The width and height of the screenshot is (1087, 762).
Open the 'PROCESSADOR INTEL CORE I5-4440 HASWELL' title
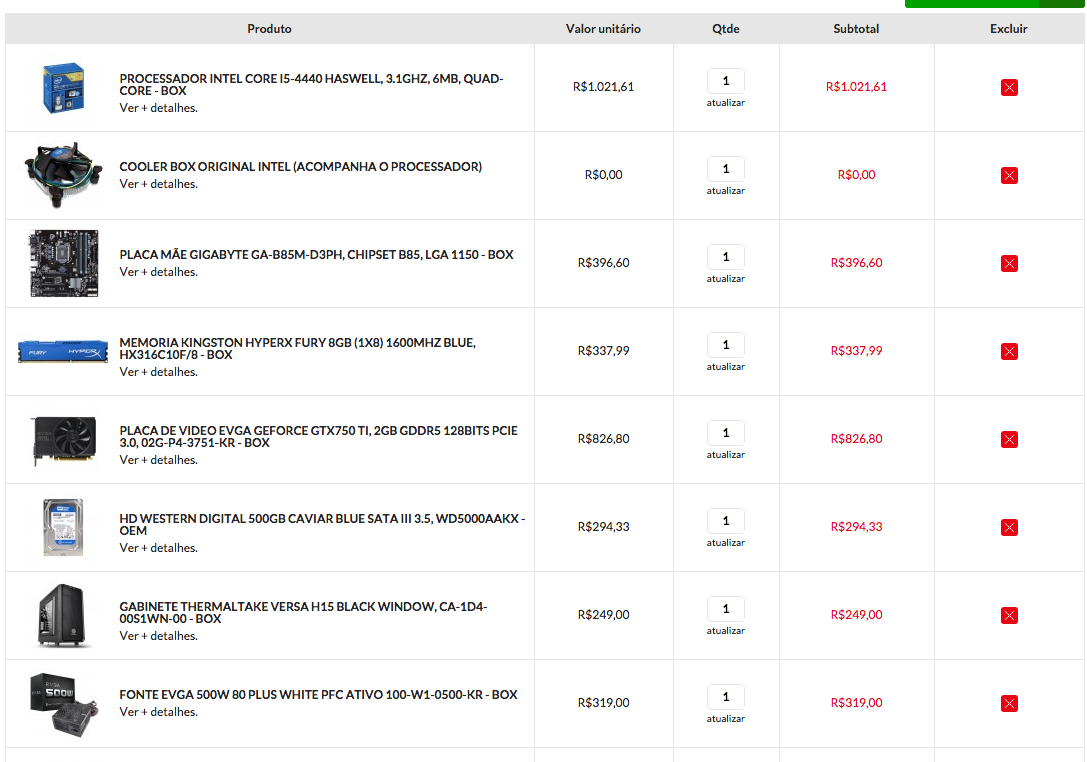[x=311, y=85]
